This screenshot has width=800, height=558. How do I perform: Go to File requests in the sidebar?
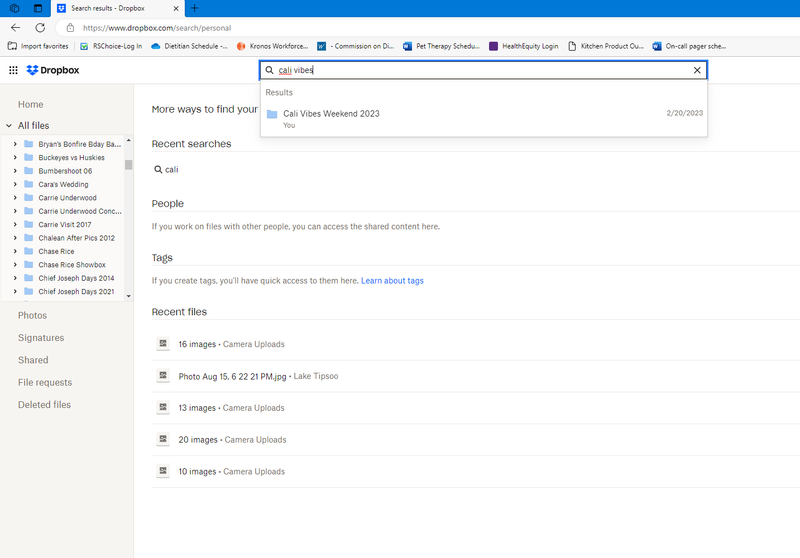(x=44, y=383)
